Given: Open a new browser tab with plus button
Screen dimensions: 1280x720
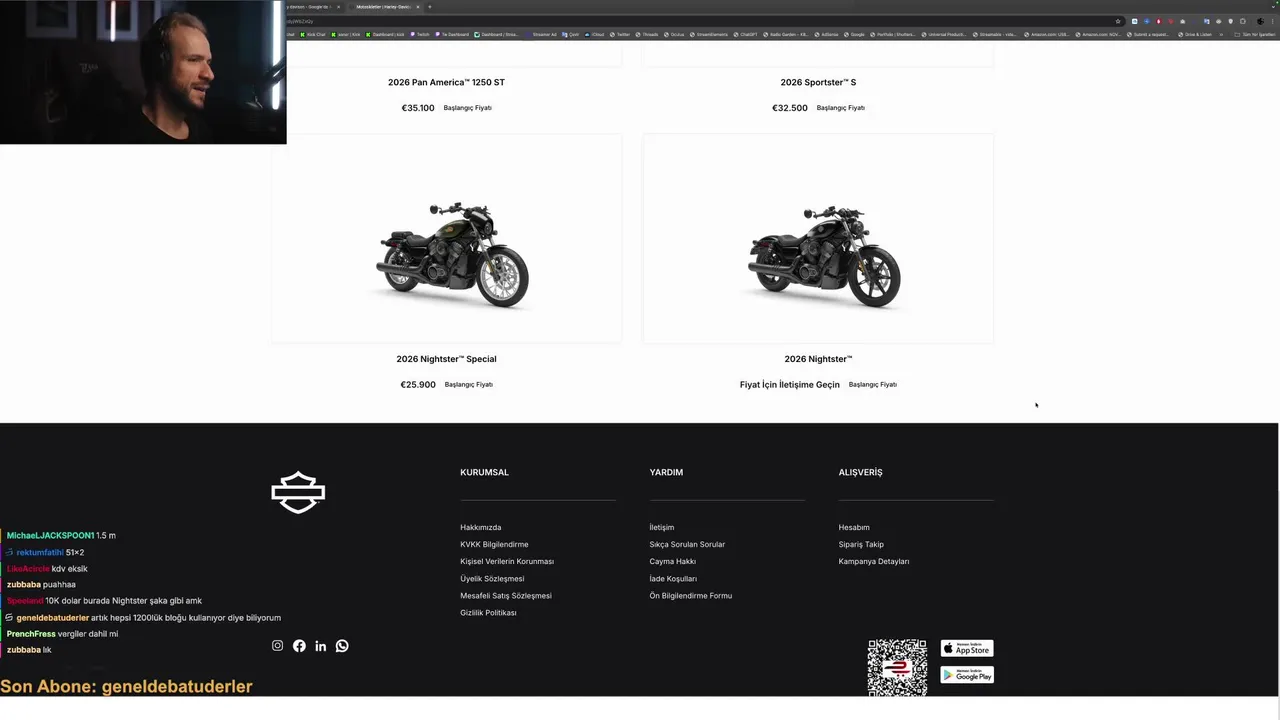Looking at the screenshot, I should pyautogui.click(x=430, y=7).
